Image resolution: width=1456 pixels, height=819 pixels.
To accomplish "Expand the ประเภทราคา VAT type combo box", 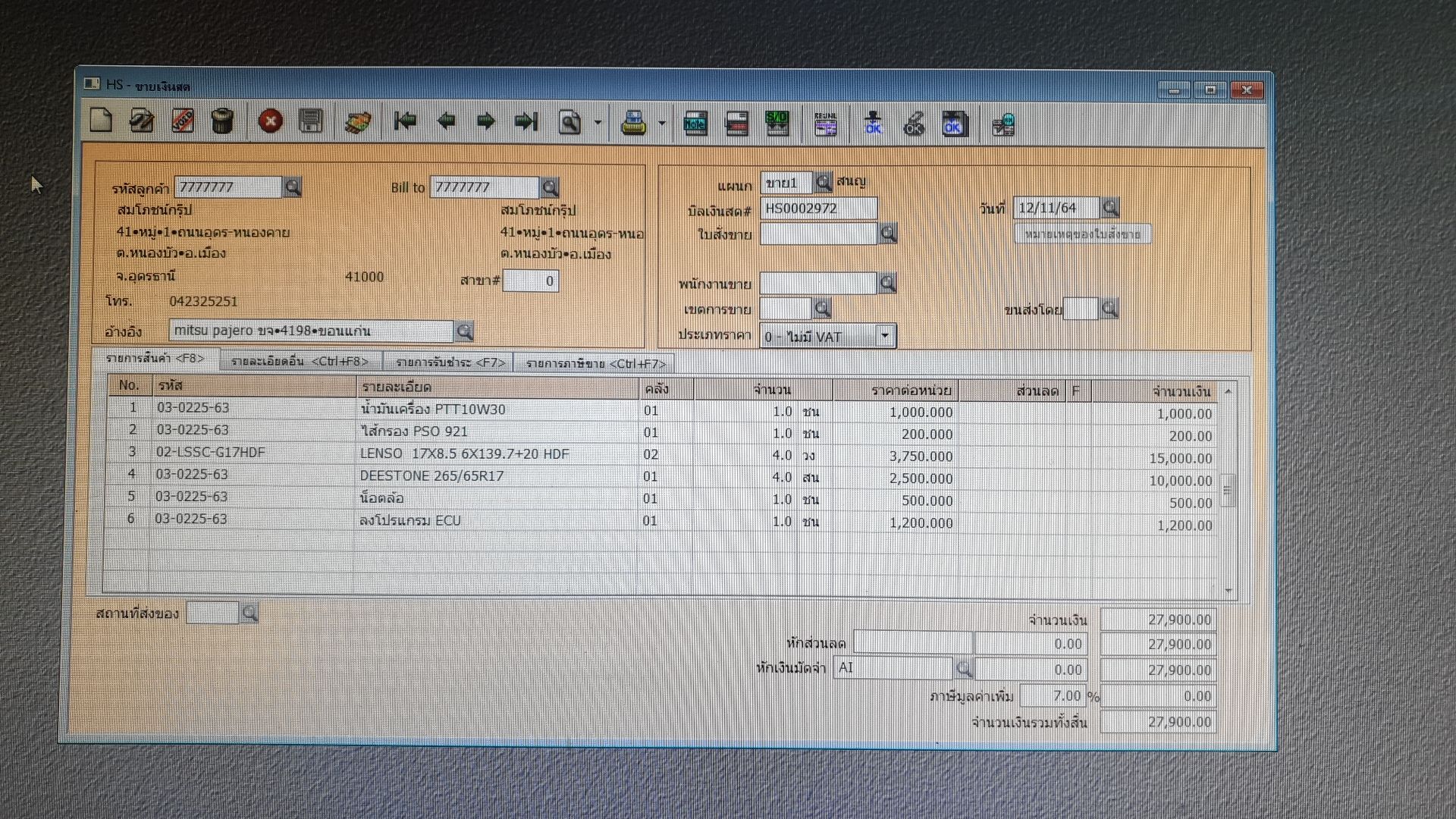I will (884, 336).
